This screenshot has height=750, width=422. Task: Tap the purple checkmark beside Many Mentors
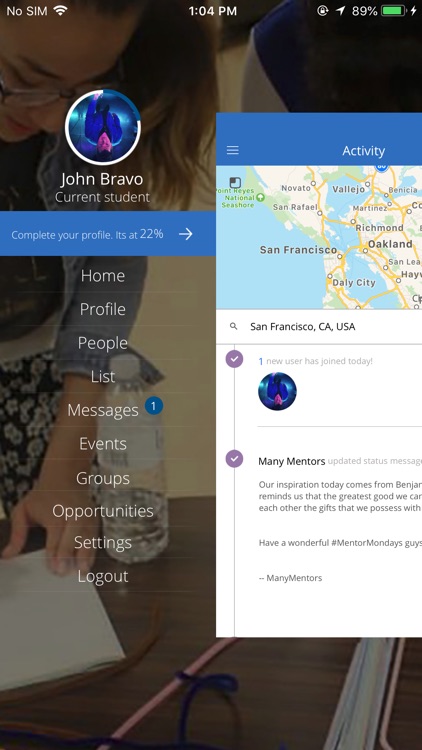pyautogui.click(x=234, y=458)
